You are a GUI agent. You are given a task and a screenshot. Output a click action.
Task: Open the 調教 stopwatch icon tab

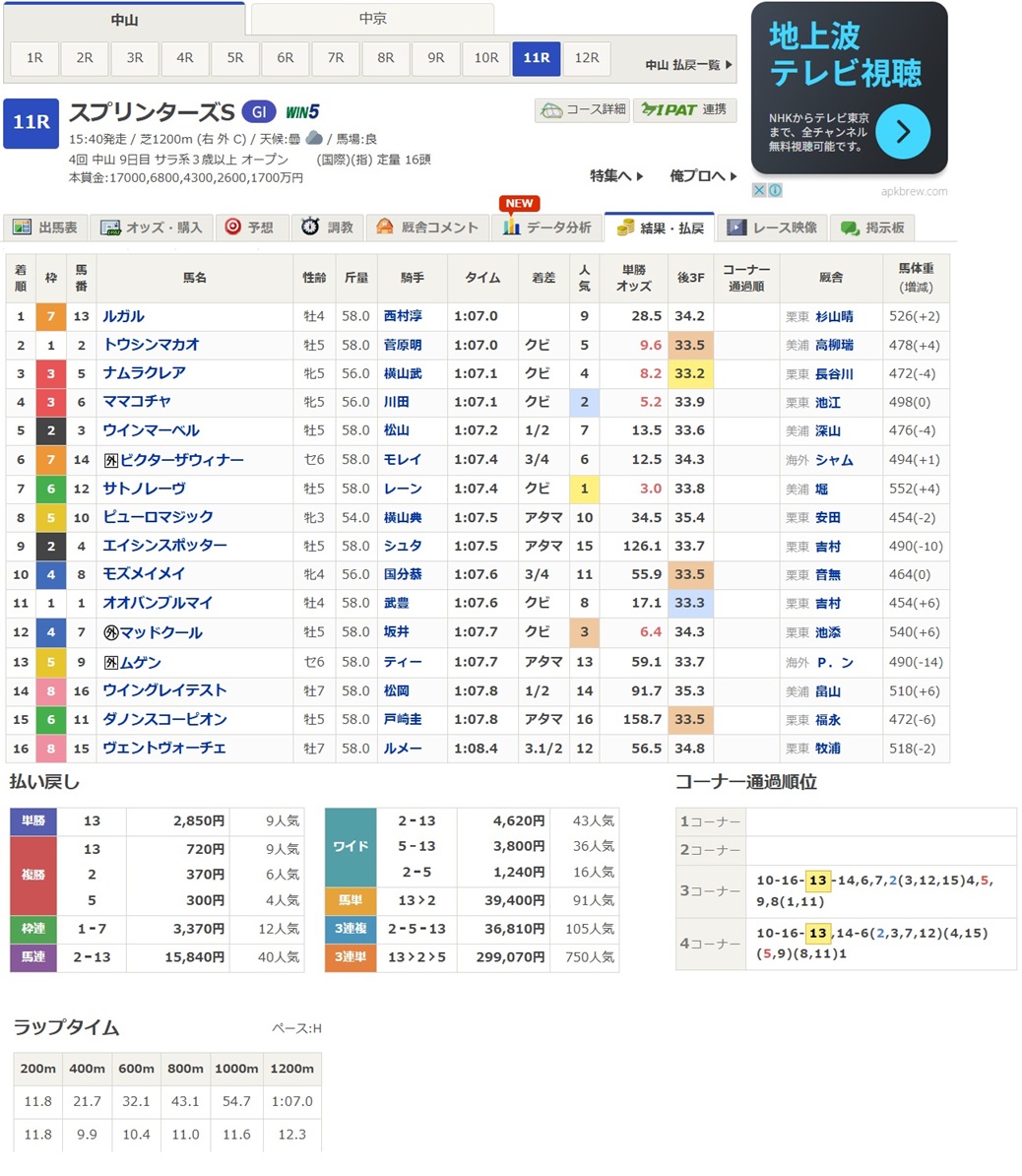(310, 228)
